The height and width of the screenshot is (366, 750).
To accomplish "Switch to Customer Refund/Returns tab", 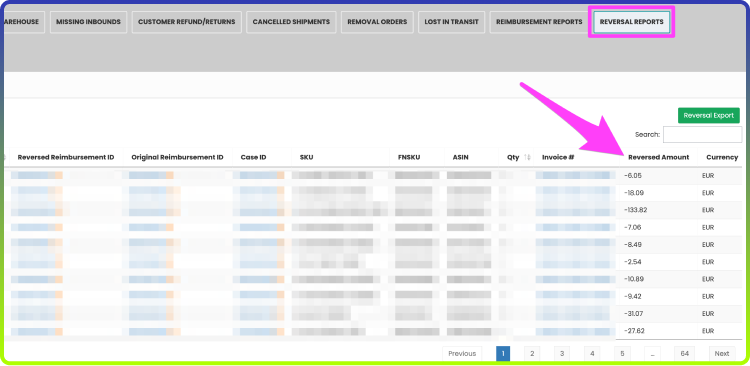I will tap(187, 22).
